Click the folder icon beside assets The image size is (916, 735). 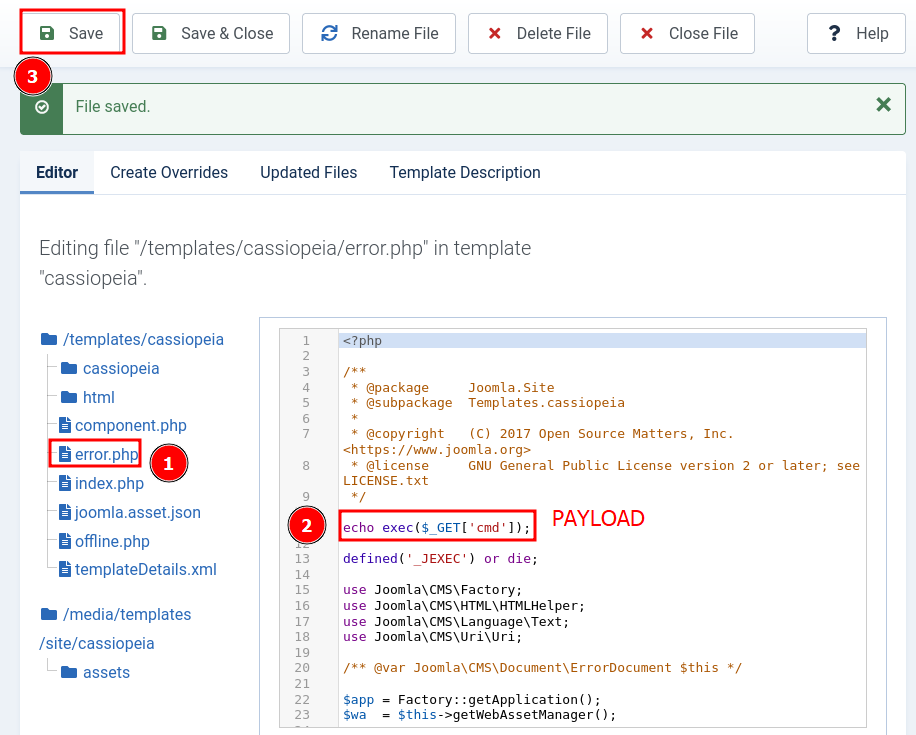[69, 672]
